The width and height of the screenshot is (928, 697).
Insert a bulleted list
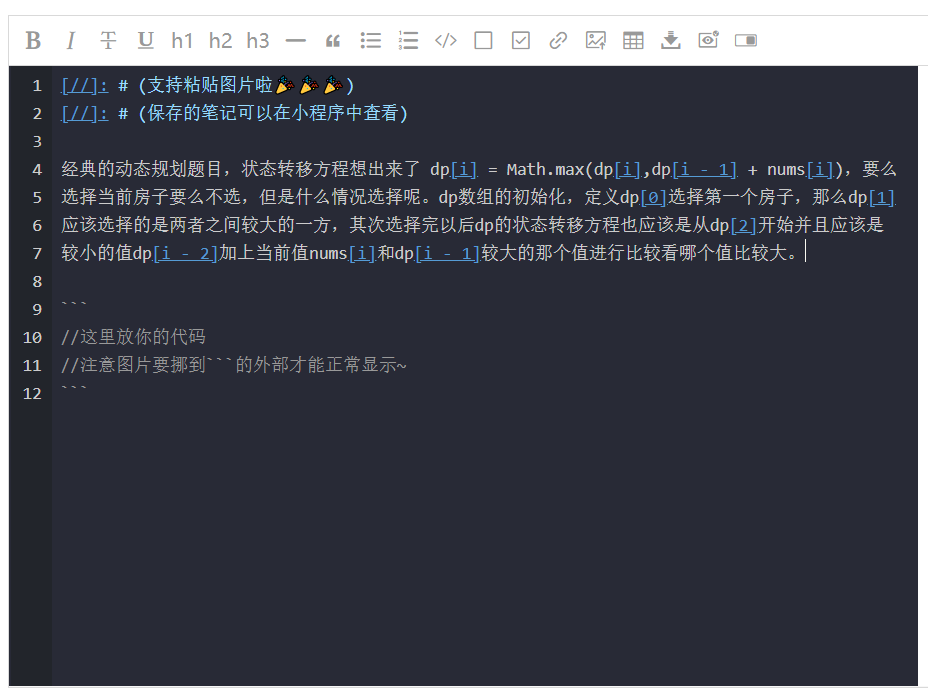(370, 40)
